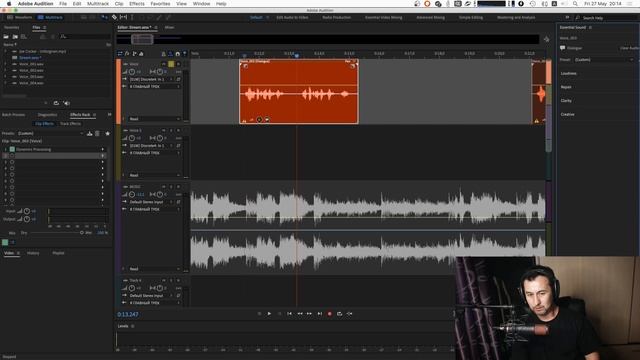Toggle snapping magnet icon in track toolbar
The height and width of the screenshot is (360, 640).
point(178,53)
